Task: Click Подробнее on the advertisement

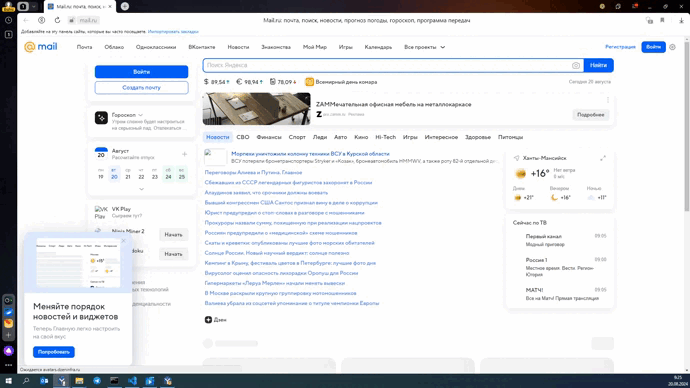Action: pos(591,115)
